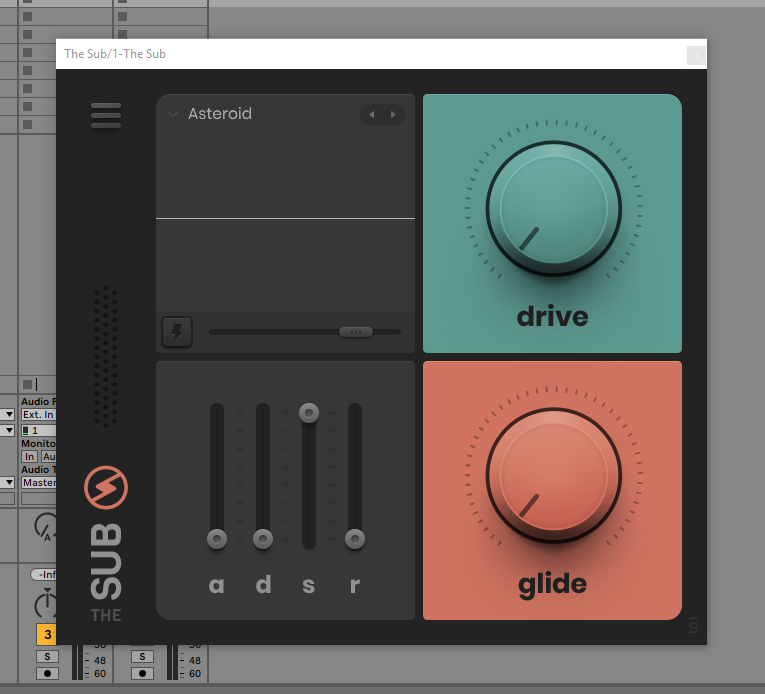The image size is (765, 694).
Task: Open the dropdown arrow left of Master
Action: (x=8, y=483)
